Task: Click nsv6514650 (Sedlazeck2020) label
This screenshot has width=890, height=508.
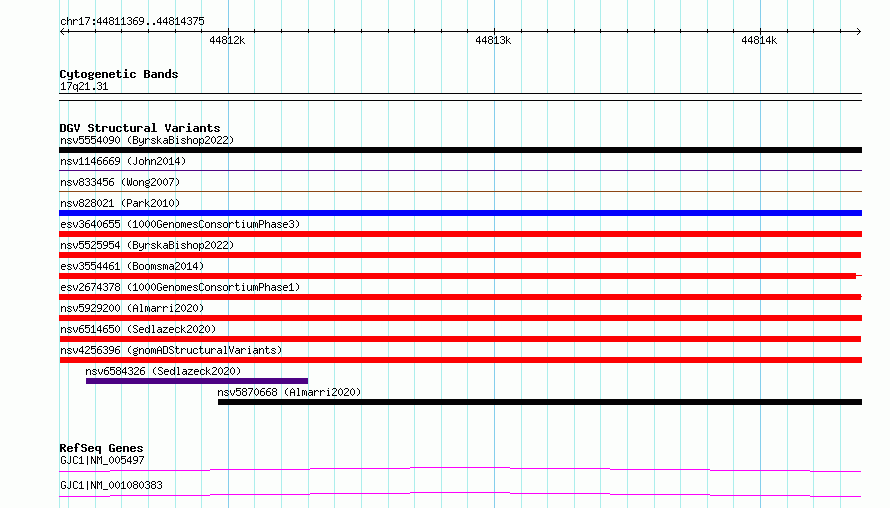Action: (x=138, y=329)
